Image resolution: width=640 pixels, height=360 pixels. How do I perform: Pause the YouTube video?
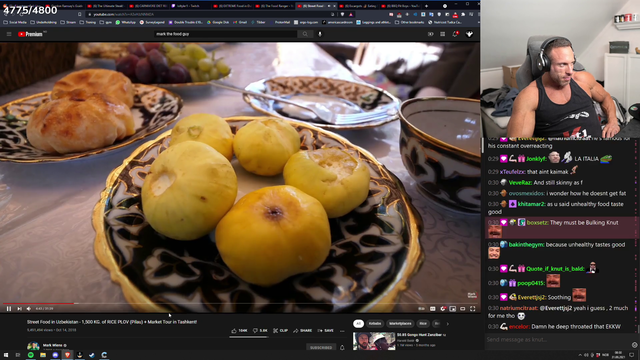pos(9,309)
